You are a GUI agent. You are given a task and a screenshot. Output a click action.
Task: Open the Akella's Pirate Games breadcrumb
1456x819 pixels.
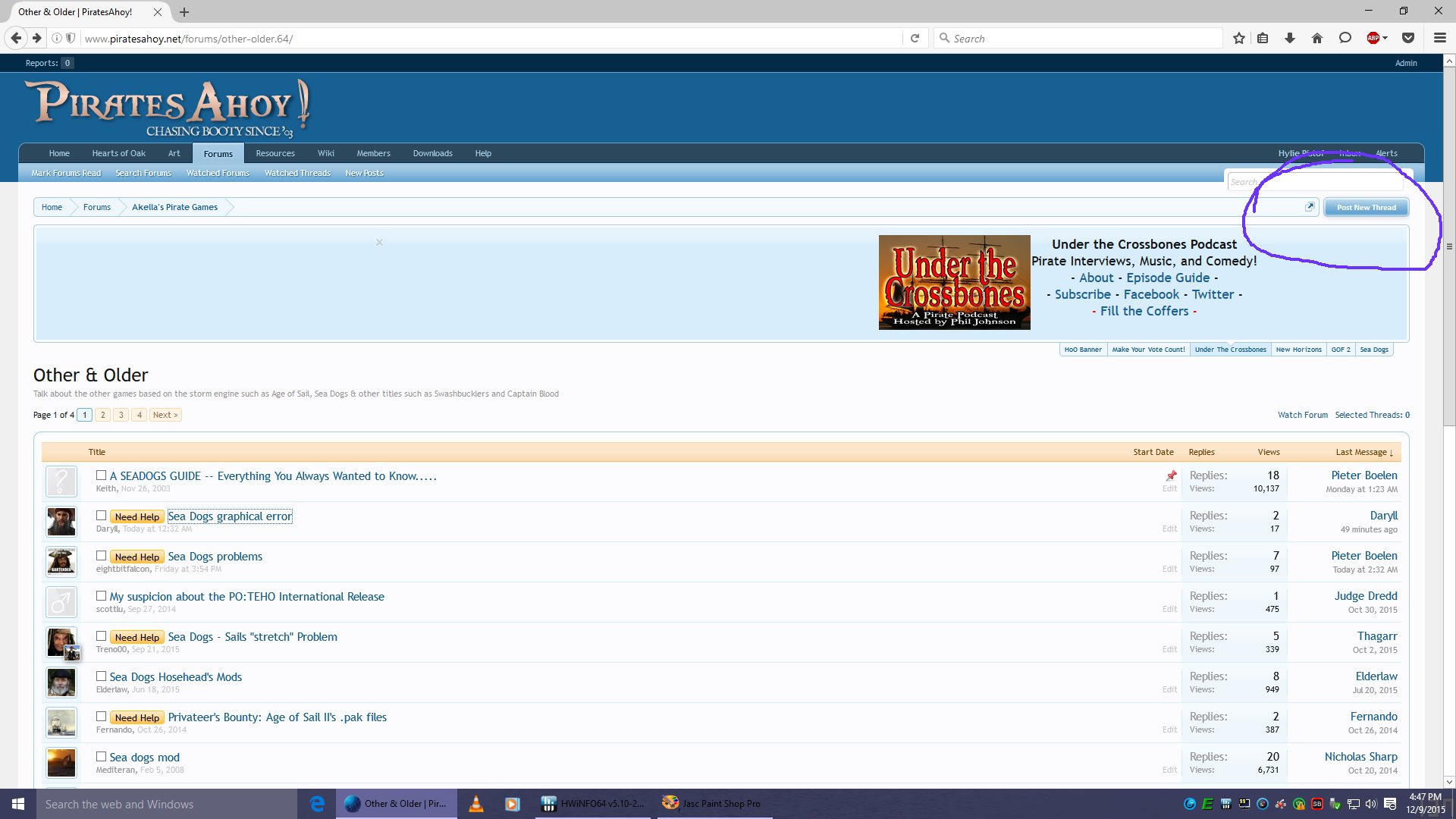click(x=174, y=207)
